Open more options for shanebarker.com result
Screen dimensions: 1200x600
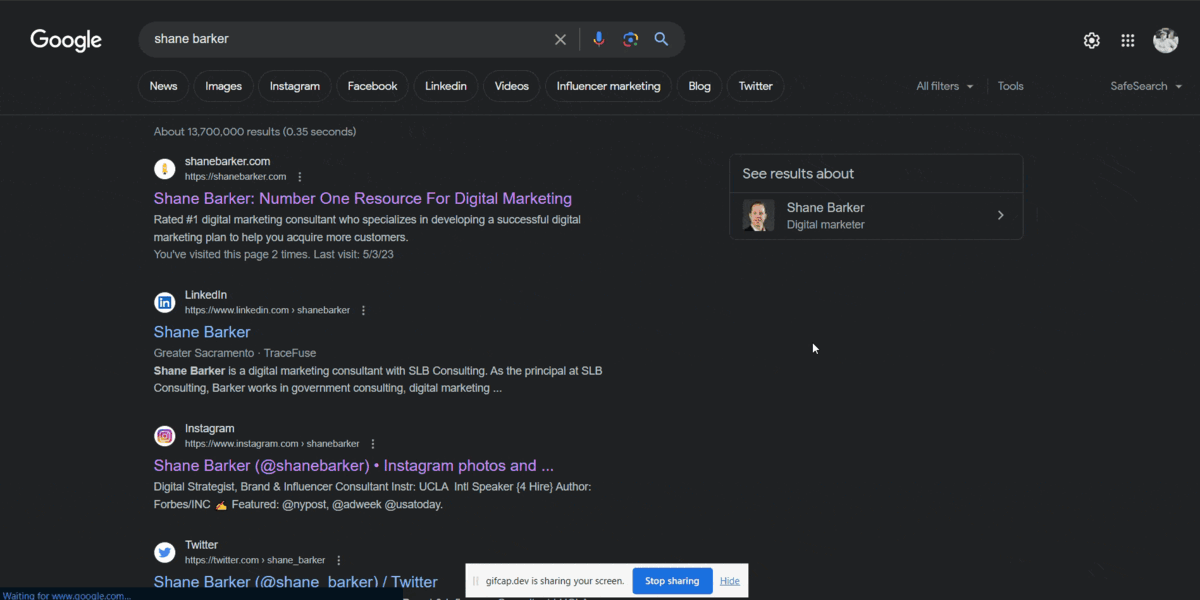click(299, 177)
